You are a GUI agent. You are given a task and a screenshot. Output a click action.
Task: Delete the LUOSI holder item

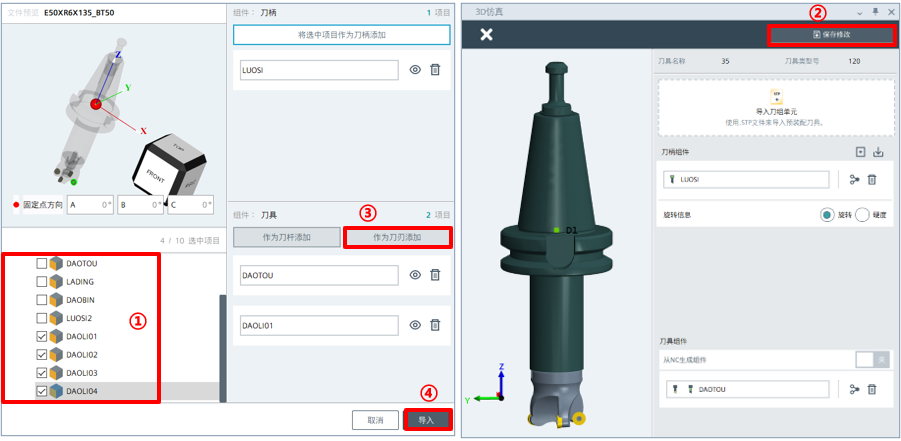click(435, 70)
